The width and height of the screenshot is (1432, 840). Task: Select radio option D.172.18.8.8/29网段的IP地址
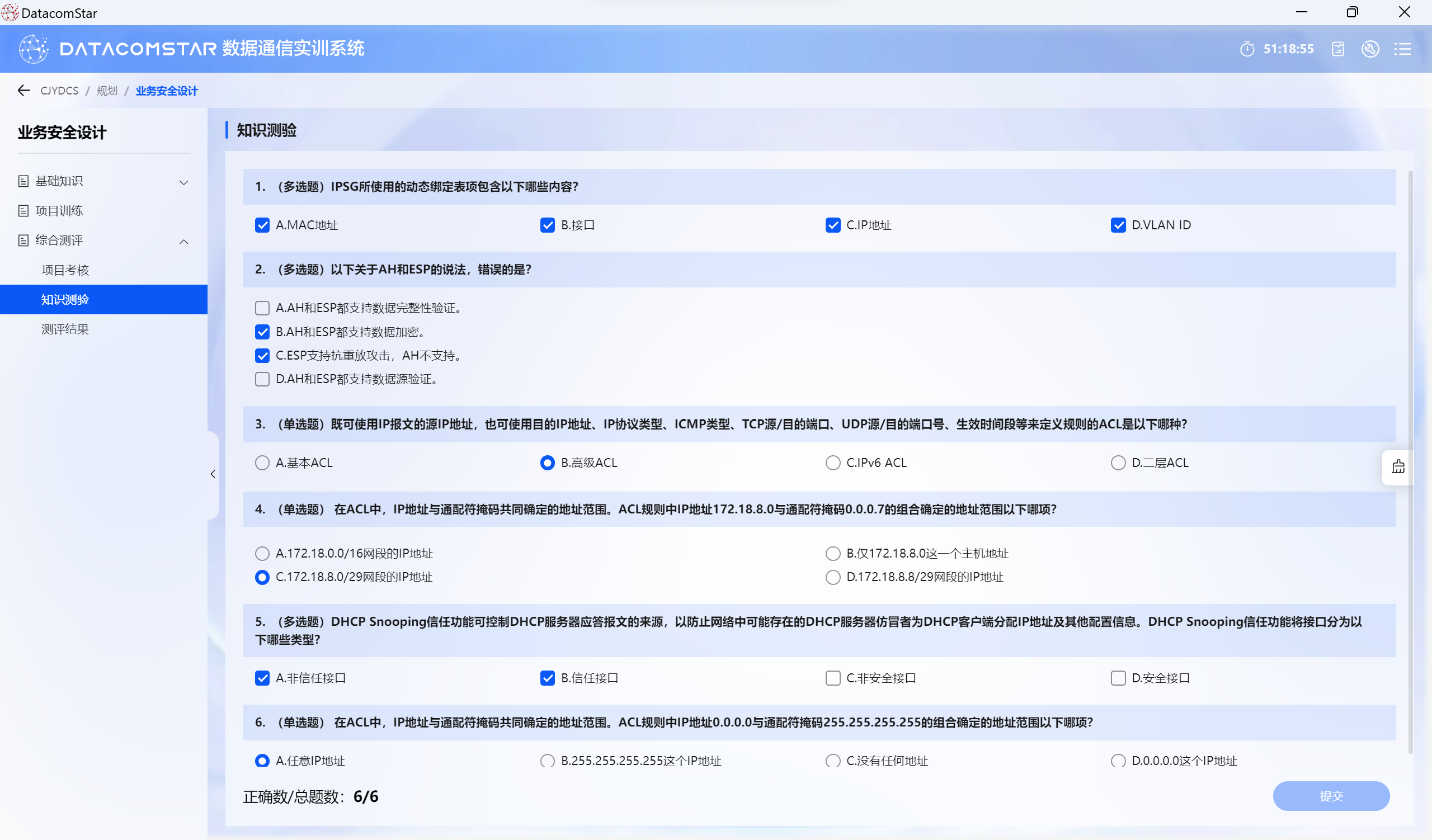pos(832,577)
